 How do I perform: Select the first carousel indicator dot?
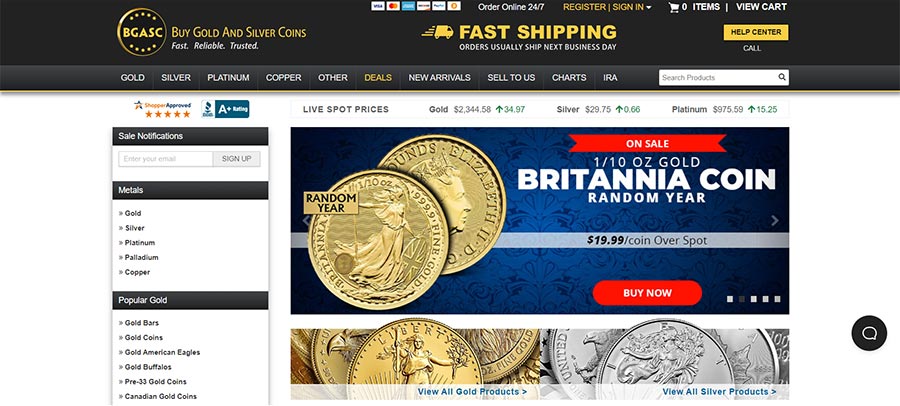(x=730, y=299)
